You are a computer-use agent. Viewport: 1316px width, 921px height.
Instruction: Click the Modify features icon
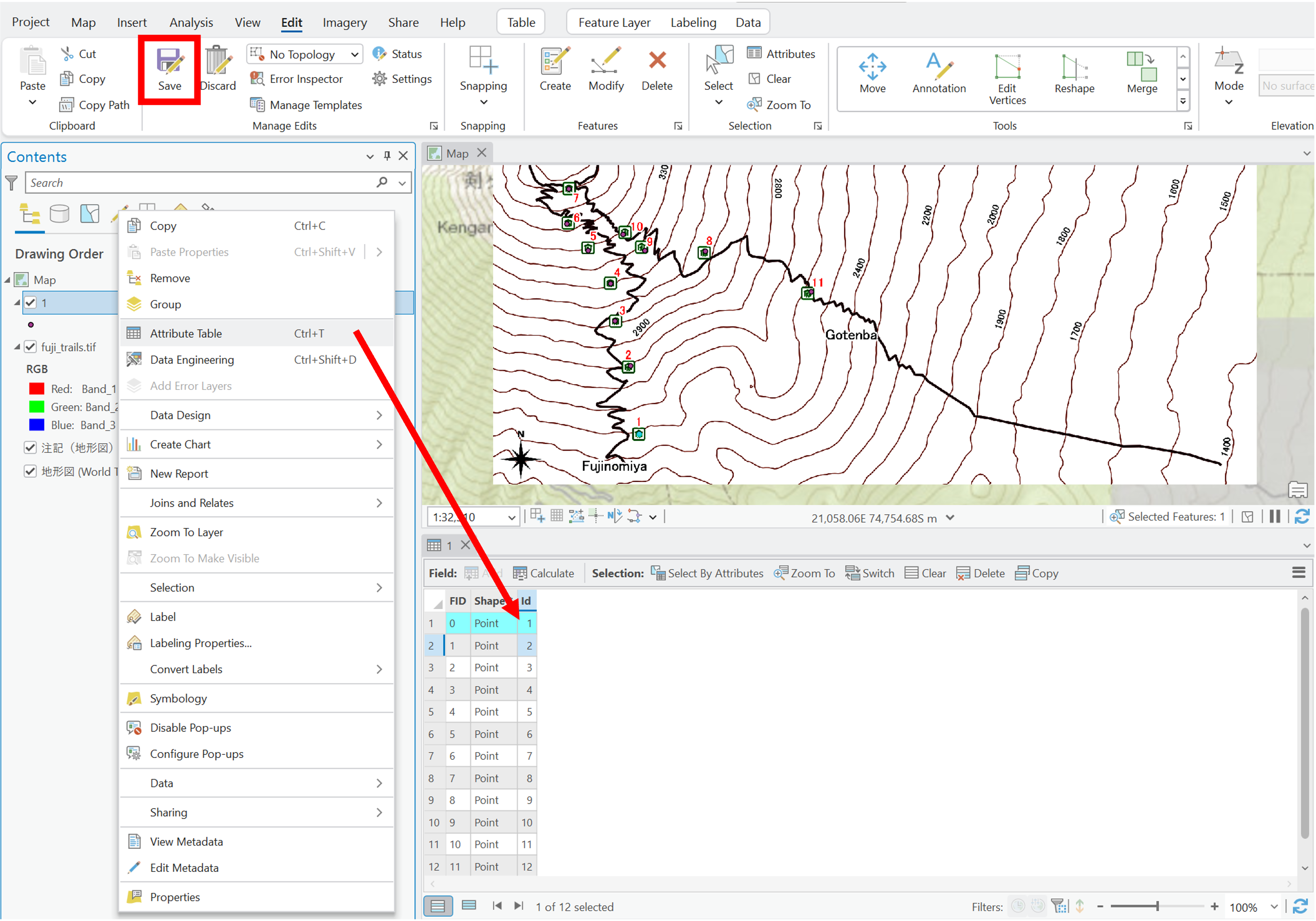(606, 61)
